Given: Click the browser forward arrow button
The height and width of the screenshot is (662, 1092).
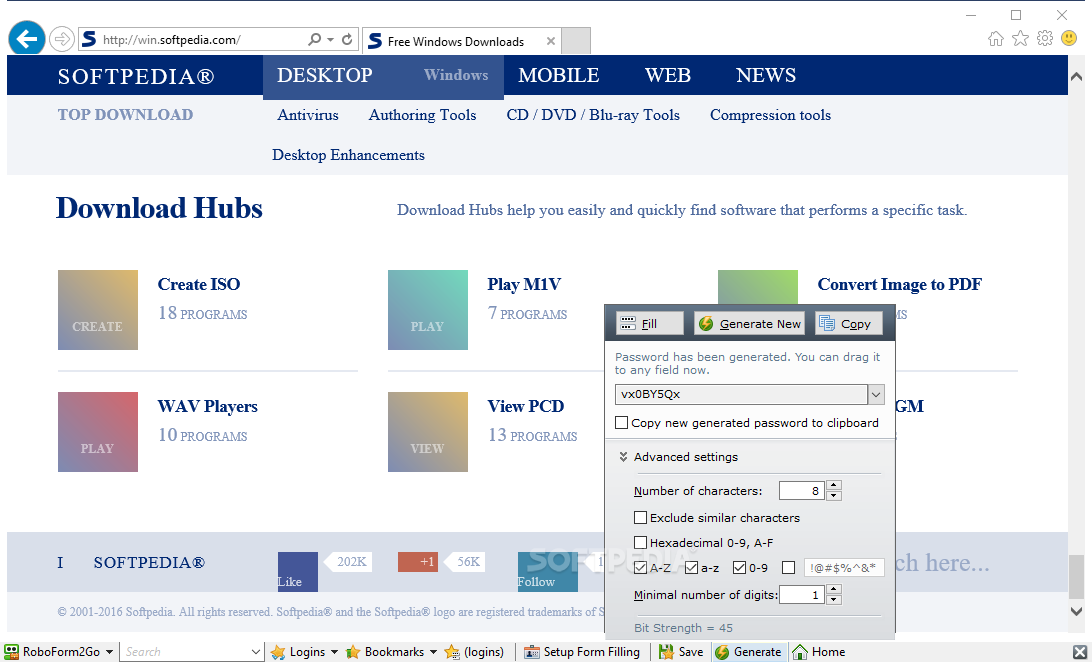Looking at the screenshot, I should pos(62,39).
